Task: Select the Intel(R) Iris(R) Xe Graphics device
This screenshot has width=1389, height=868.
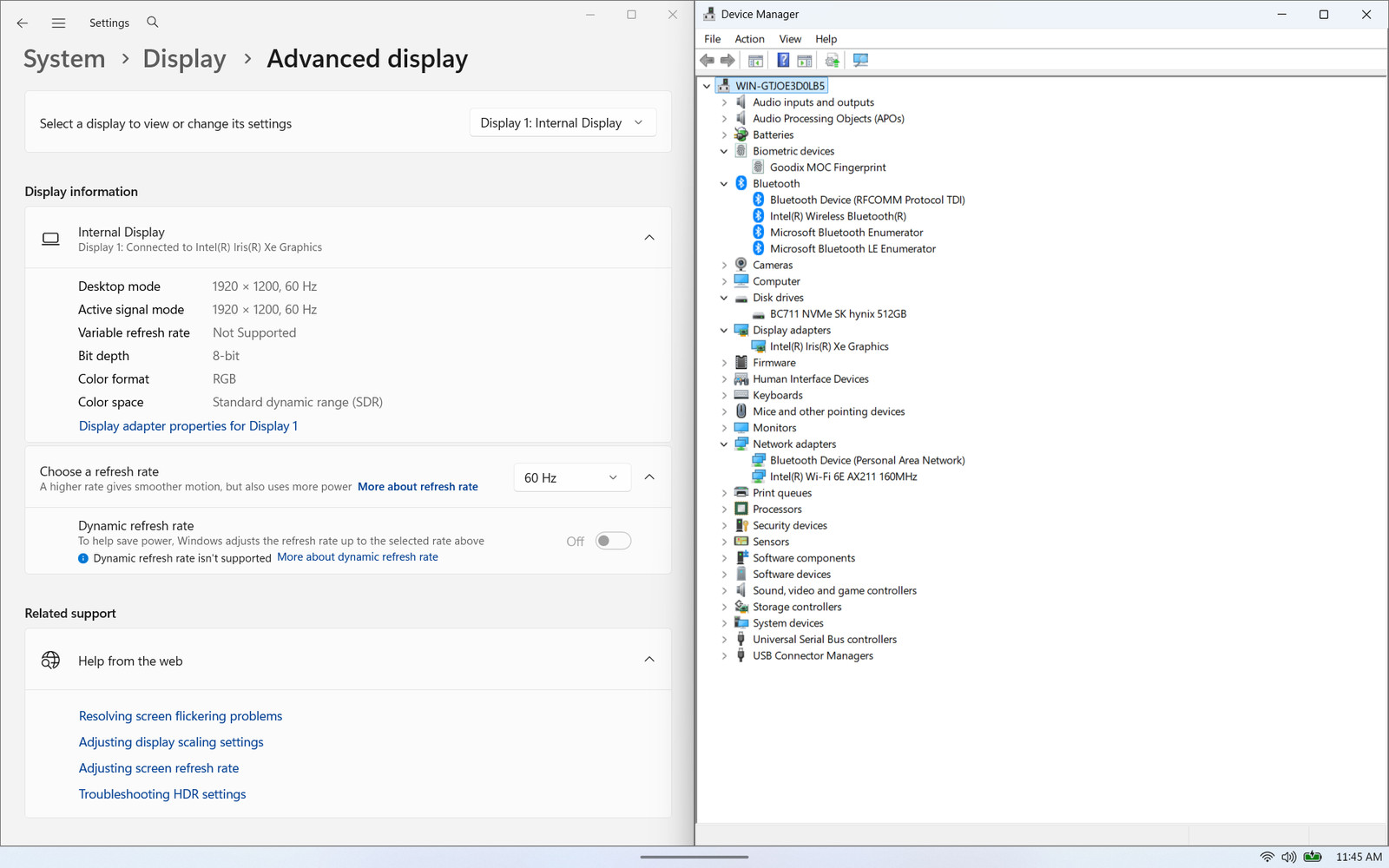Action: point(829,346)
